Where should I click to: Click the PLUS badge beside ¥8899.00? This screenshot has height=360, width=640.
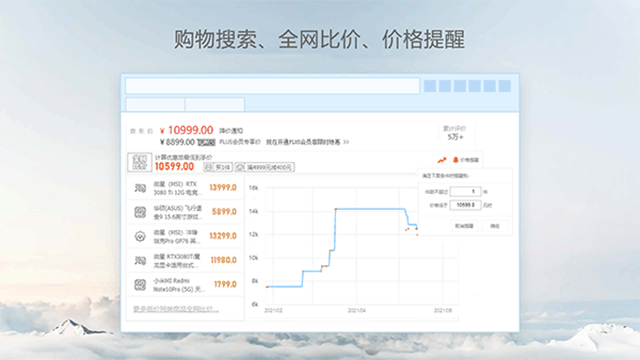point(206,142)
